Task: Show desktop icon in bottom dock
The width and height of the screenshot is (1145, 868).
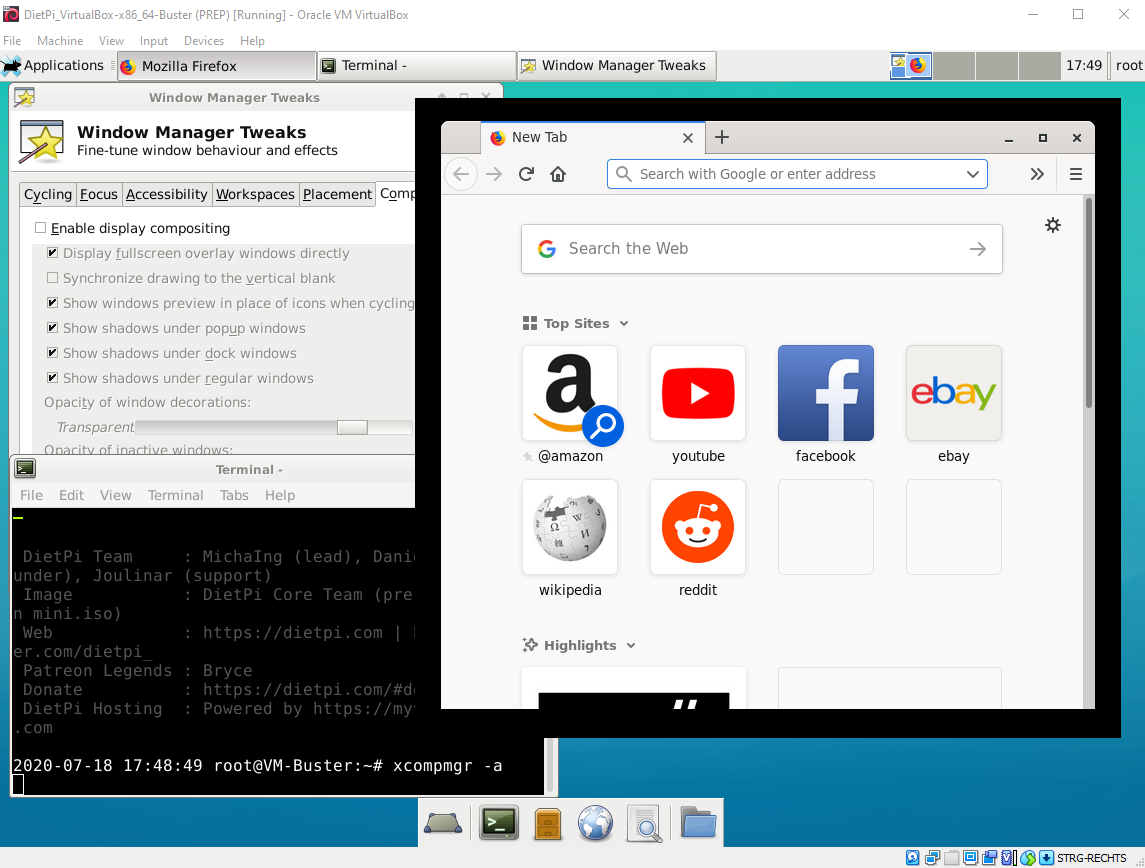Action: 443,823
